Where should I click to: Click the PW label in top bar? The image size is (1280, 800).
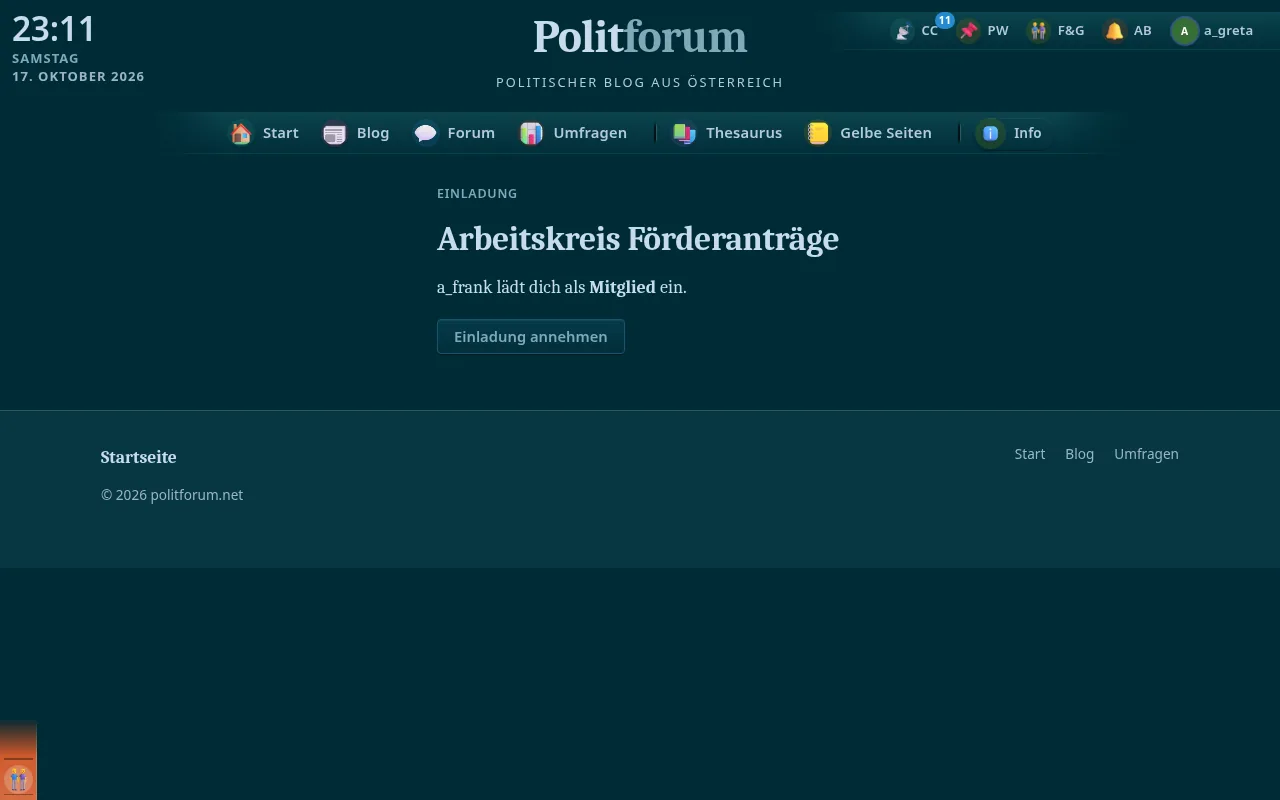(998, 31)
